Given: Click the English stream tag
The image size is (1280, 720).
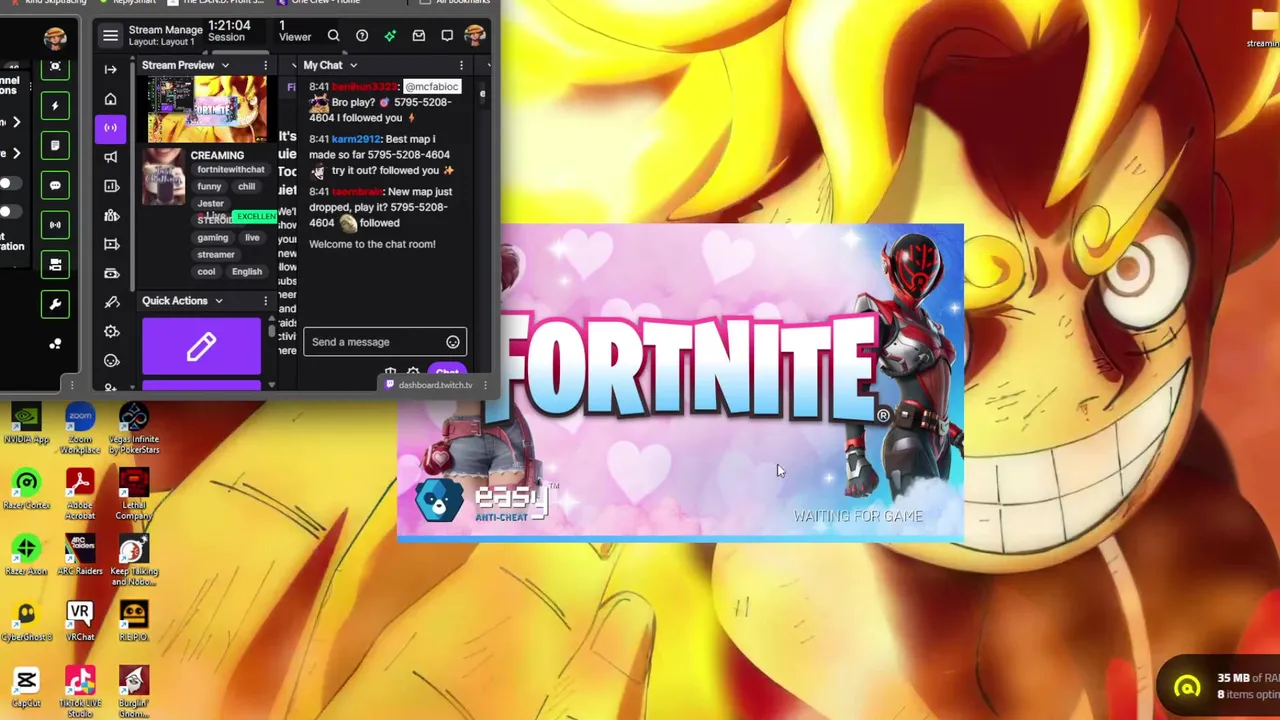Looking at the screenshot, I should (x=247, y=272).
